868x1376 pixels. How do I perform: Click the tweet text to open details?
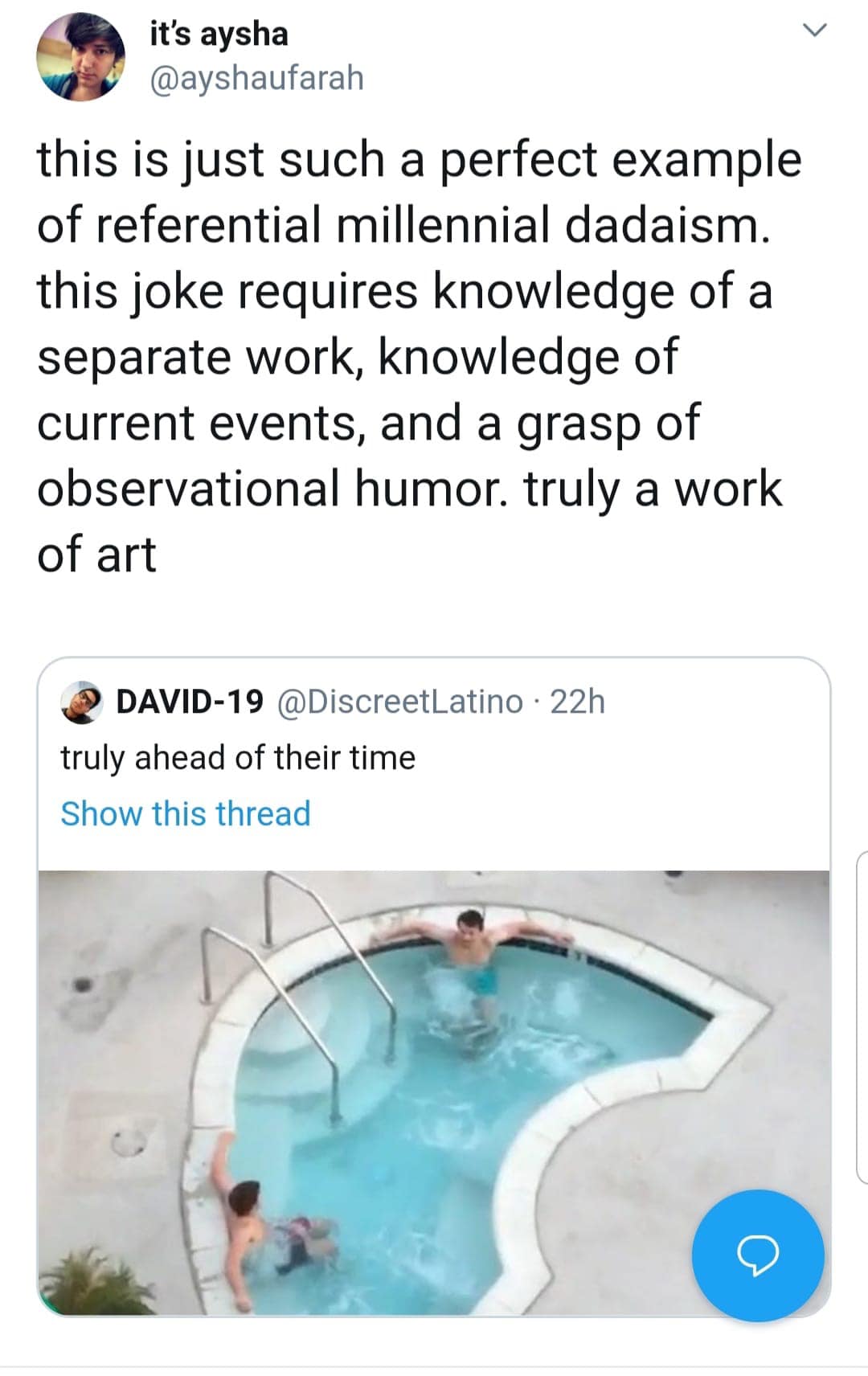(418, 354)
